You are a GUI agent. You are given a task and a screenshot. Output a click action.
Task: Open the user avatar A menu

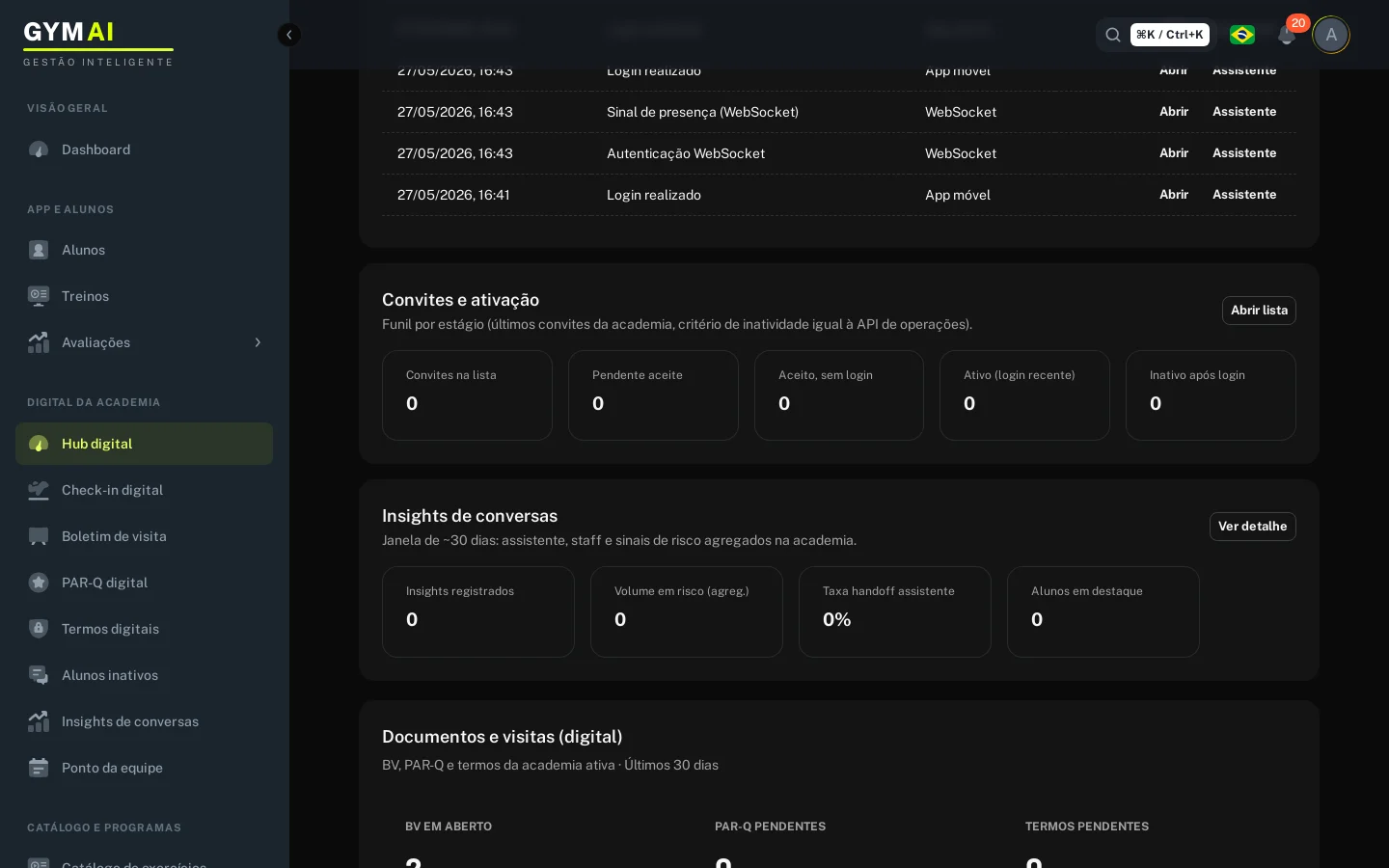1331,35
